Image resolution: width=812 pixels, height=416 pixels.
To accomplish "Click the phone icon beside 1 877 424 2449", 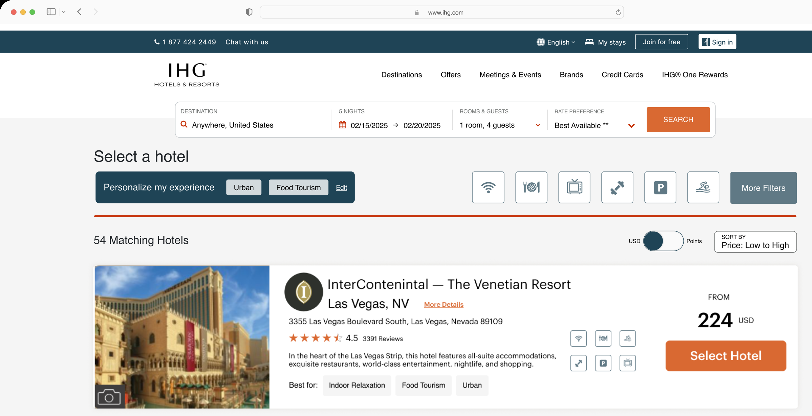I will pos(156,42).
